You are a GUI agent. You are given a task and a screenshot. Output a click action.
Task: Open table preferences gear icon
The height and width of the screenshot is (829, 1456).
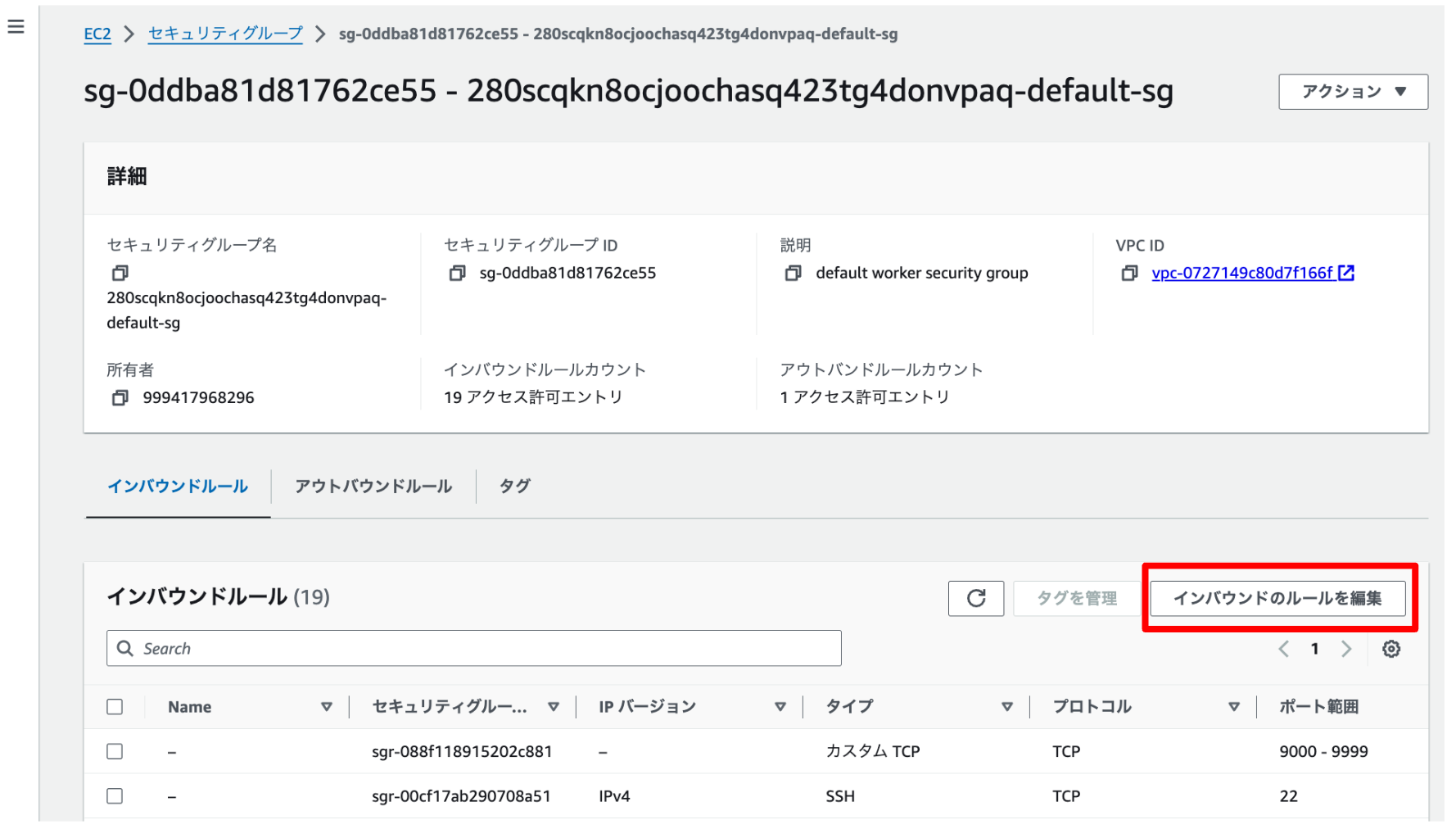1391,649
